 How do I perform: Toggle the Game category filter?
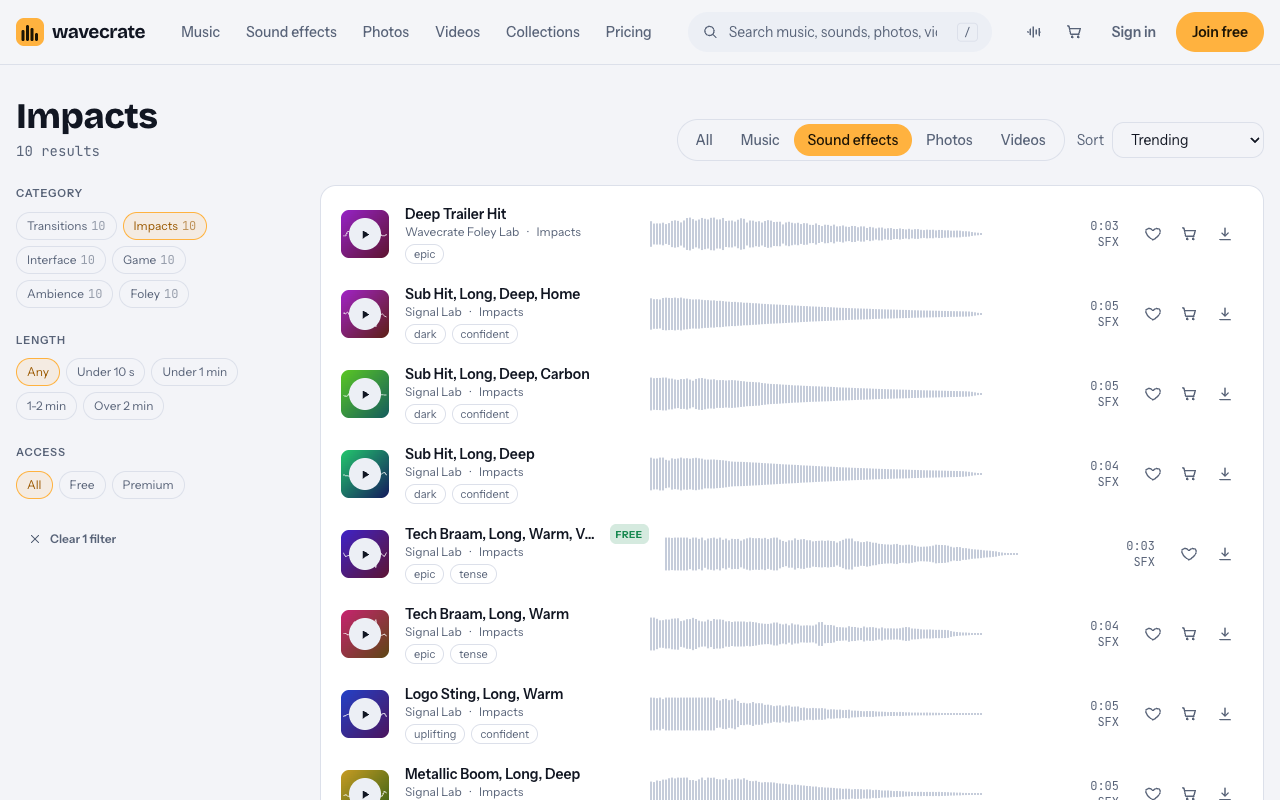[149, 260]
